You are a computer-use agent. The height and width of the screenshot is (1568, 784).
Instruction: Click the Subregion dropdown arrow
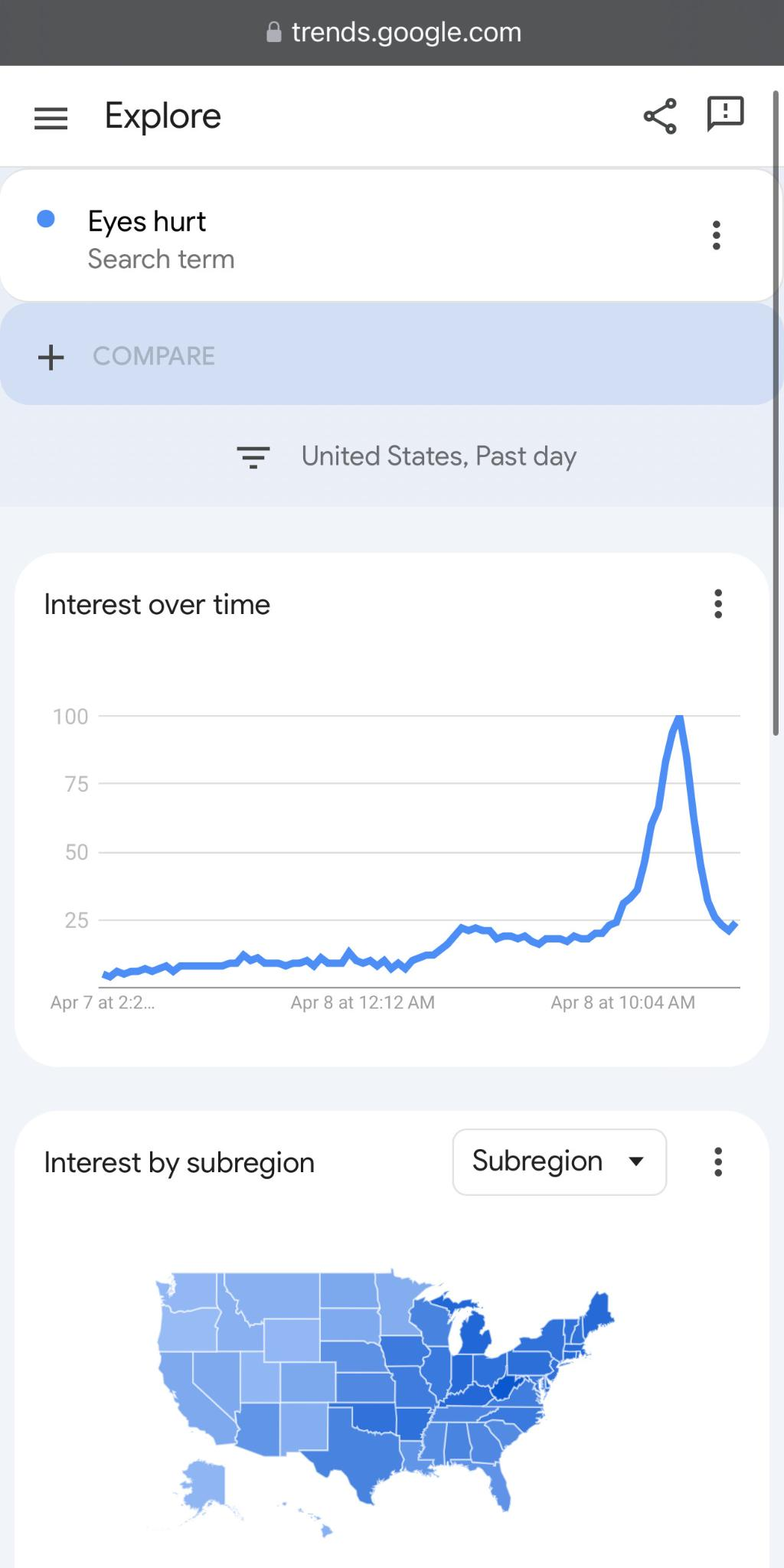pyautogui.click(x=635, y=1161)
